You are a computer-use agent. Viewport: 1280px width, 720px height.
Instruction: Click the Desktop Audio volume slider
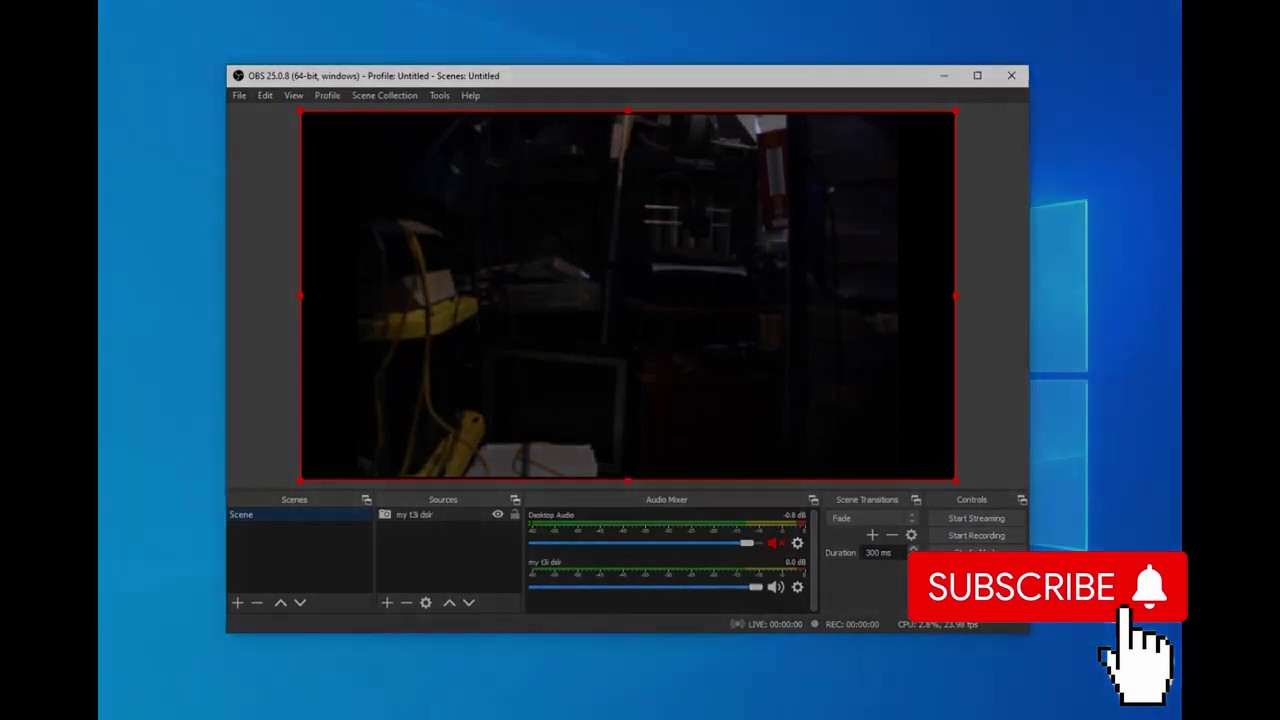pos(644,543)
